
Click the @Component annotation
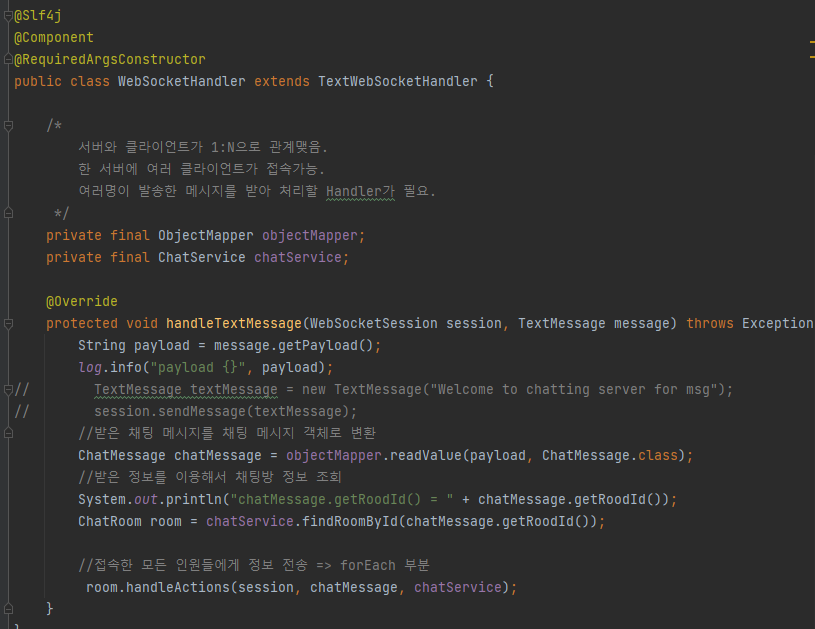pos(54,37)
